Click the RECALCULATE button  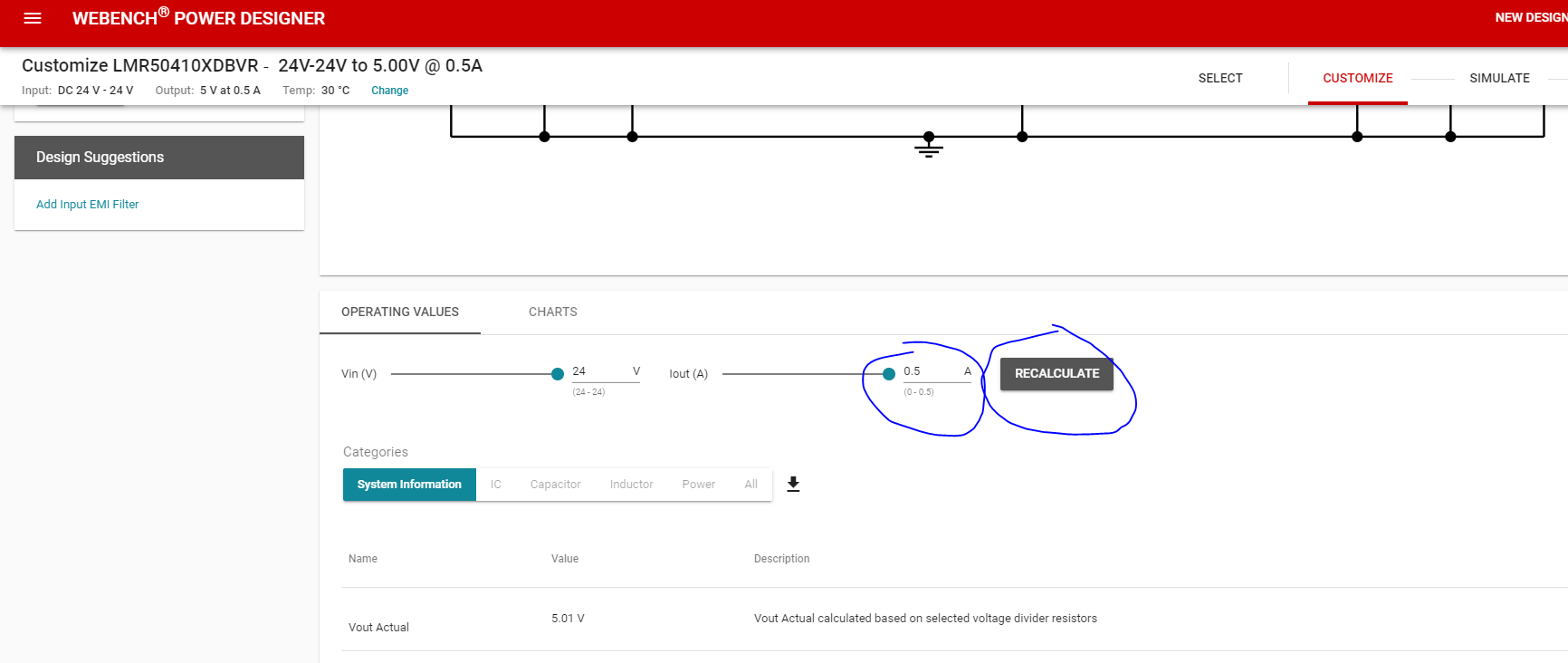click(1056, 373)
